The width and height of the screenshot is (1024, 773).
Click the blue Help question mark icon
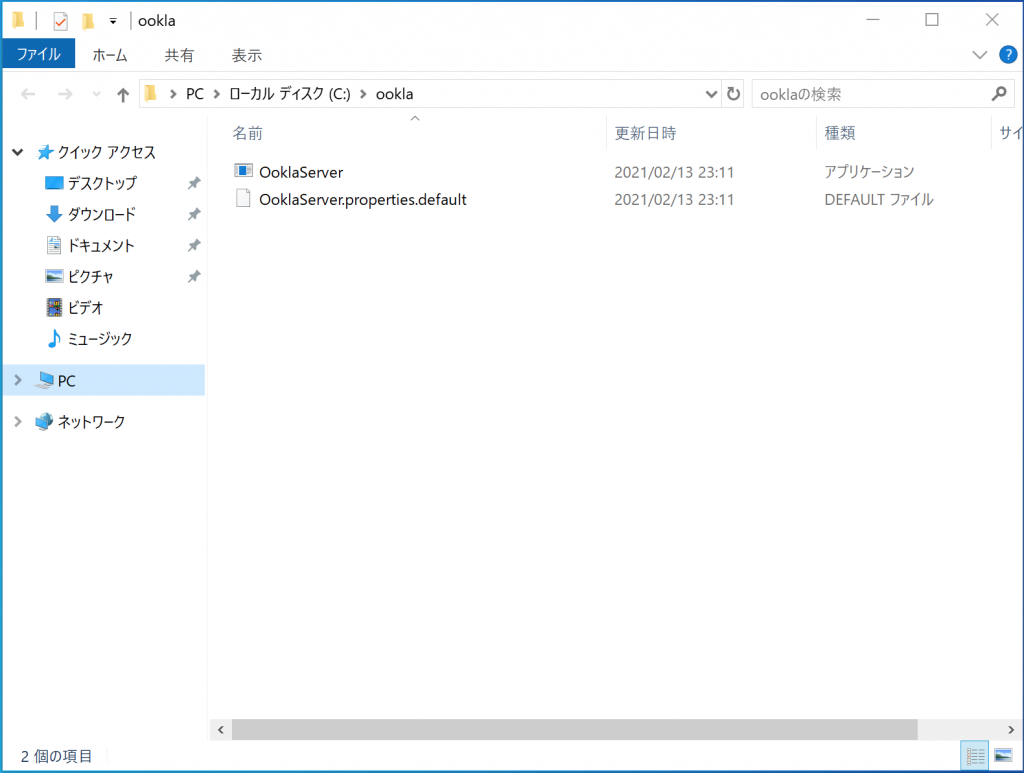pyautogui.click(x=1008, y=55)
